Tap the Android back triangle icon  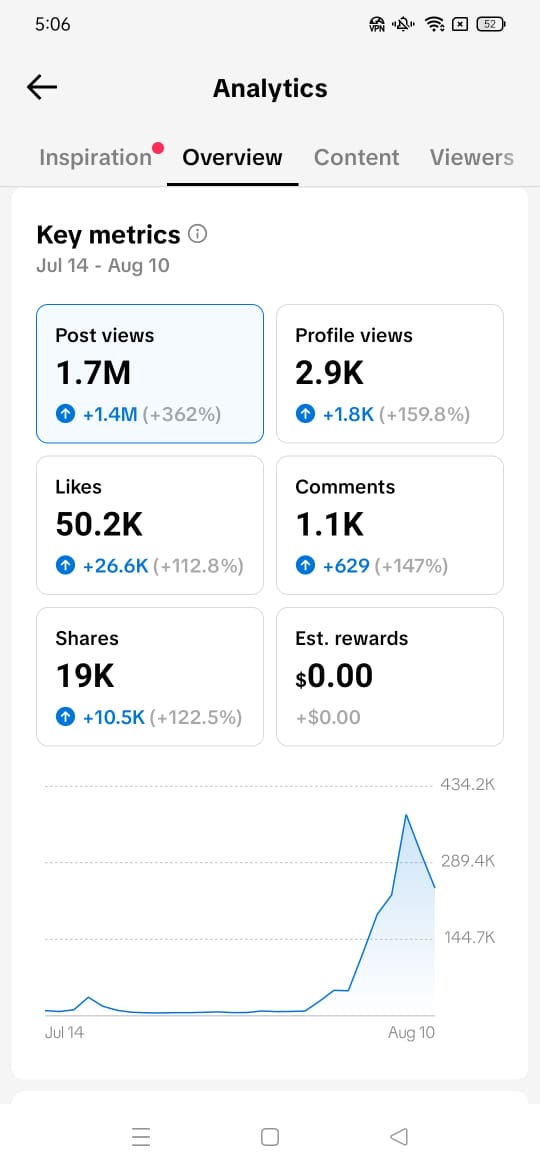[x=399, y=1136]
